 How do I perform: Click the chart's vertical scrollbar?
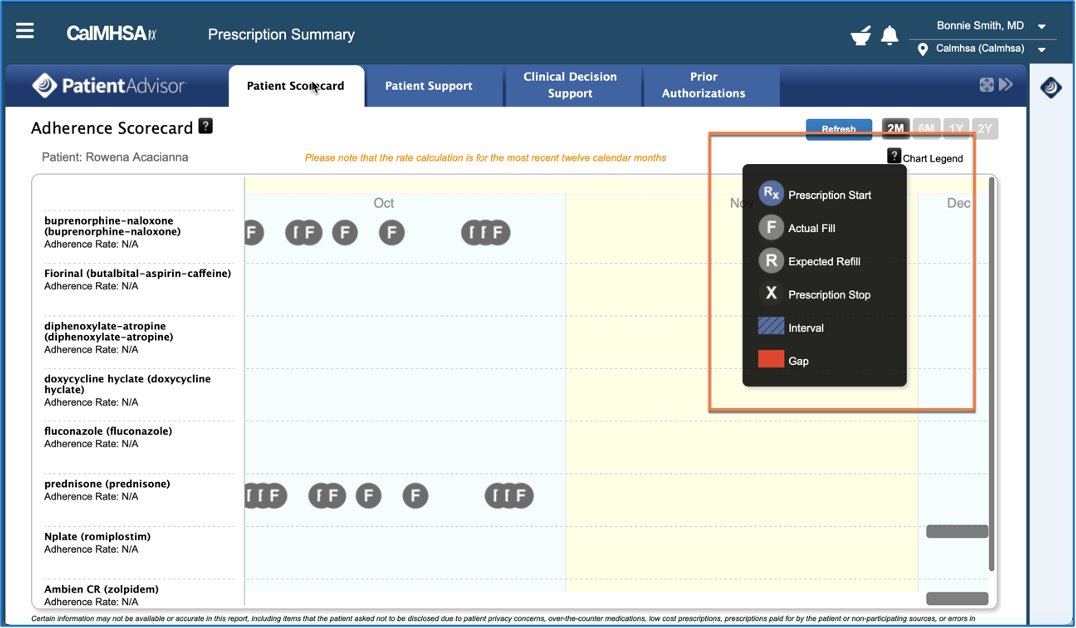pos(991,370)
